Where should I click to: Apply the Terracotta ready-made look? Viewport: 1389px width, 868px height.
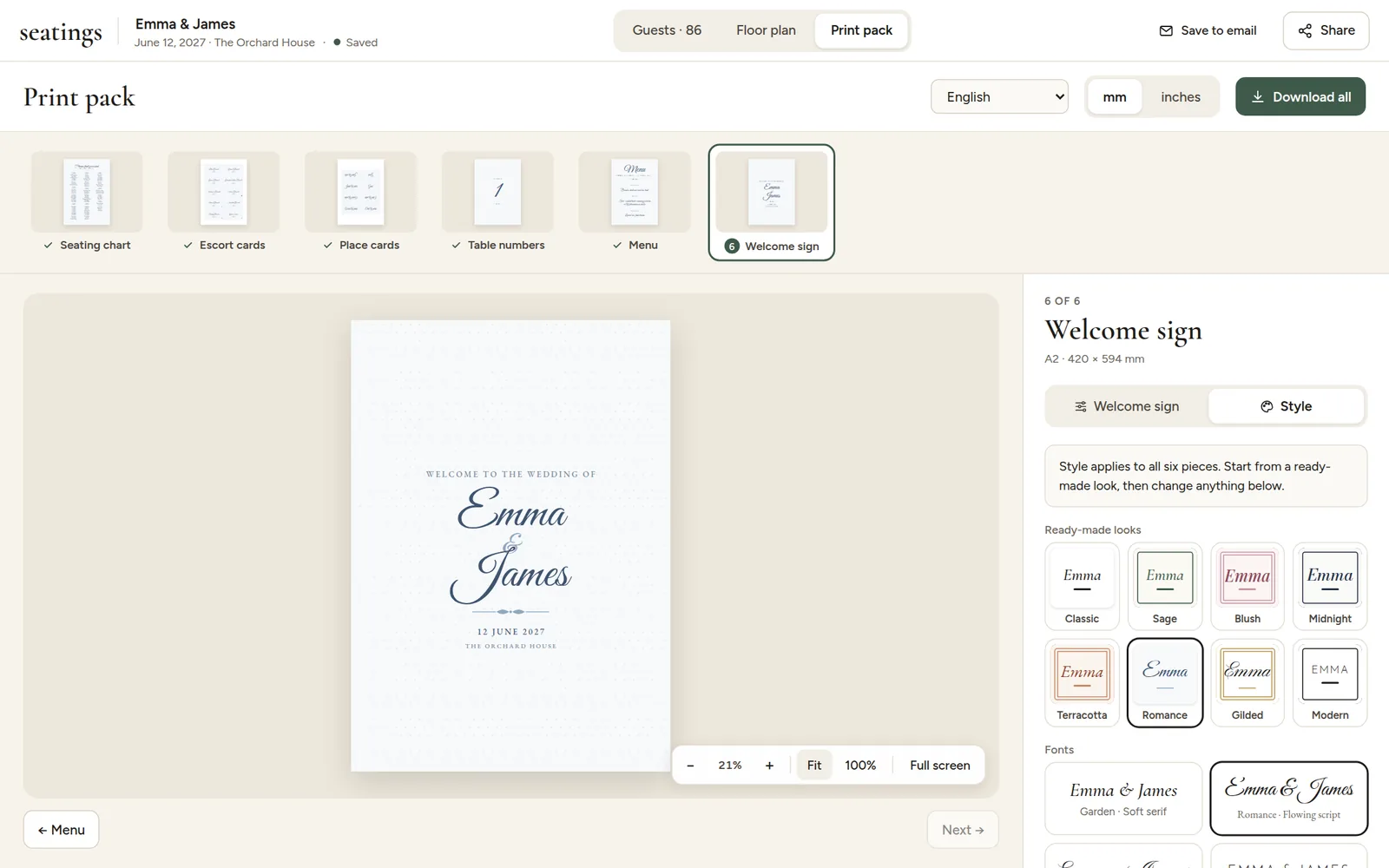(x=1082, y=682)
